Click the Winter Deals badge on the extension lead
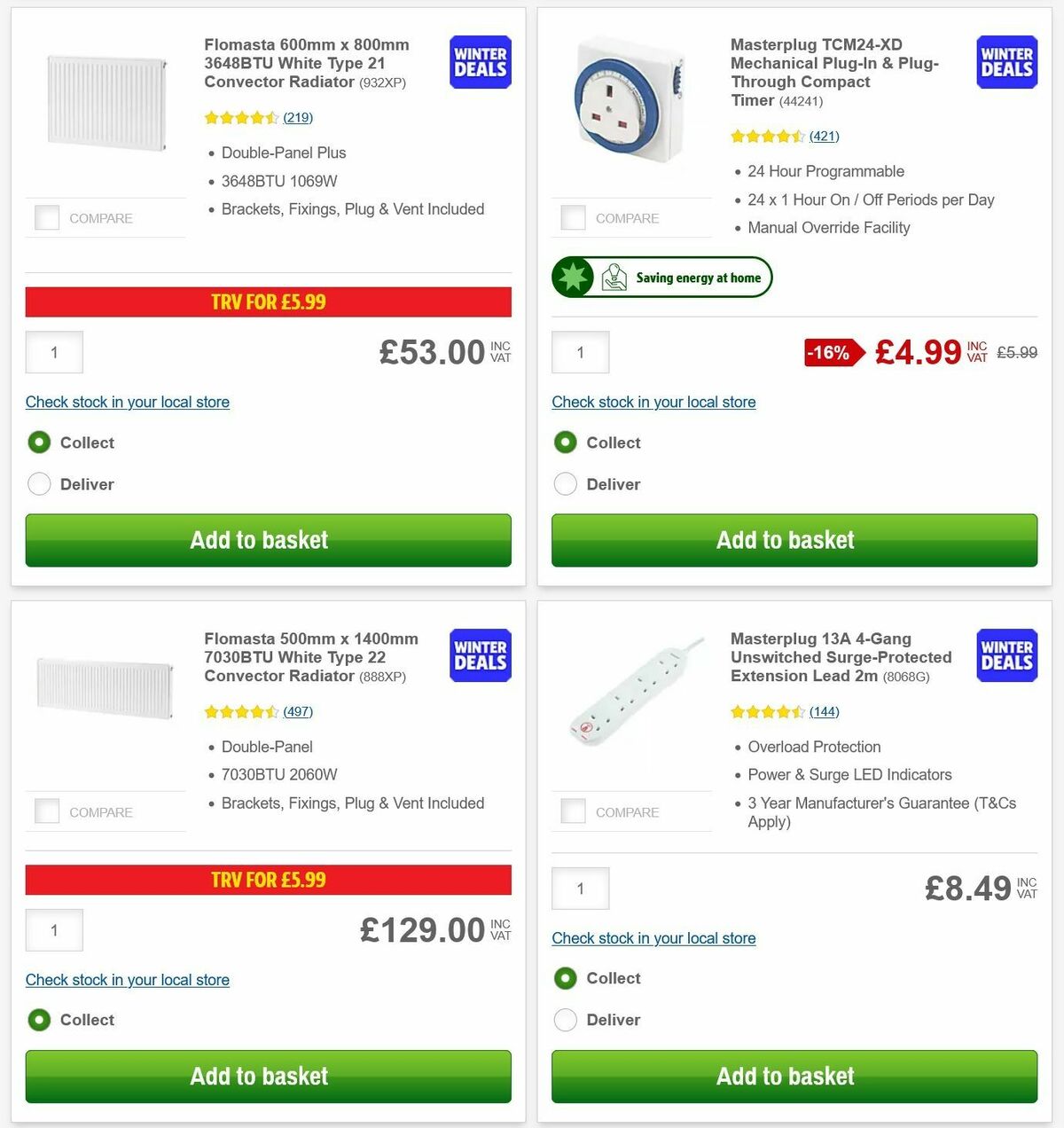Screen dimensions: 1064x1128 [1005, 655]
